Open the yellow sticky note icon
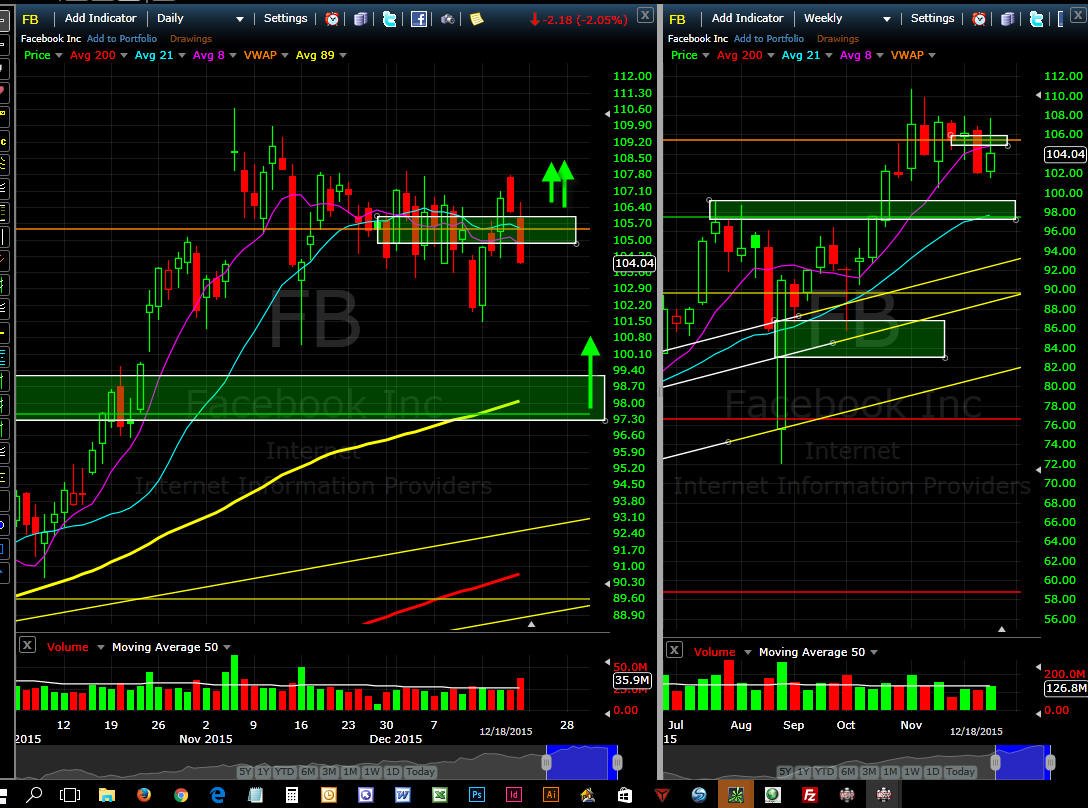 477,19
